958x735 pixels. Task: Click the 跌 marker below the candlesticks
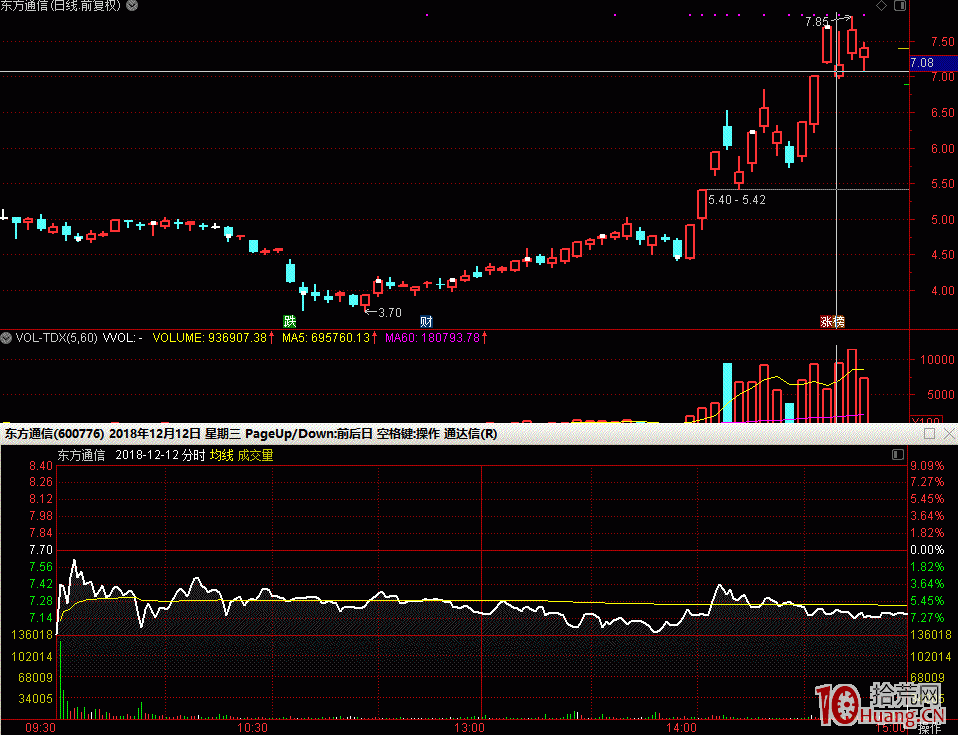click(290, 321)
